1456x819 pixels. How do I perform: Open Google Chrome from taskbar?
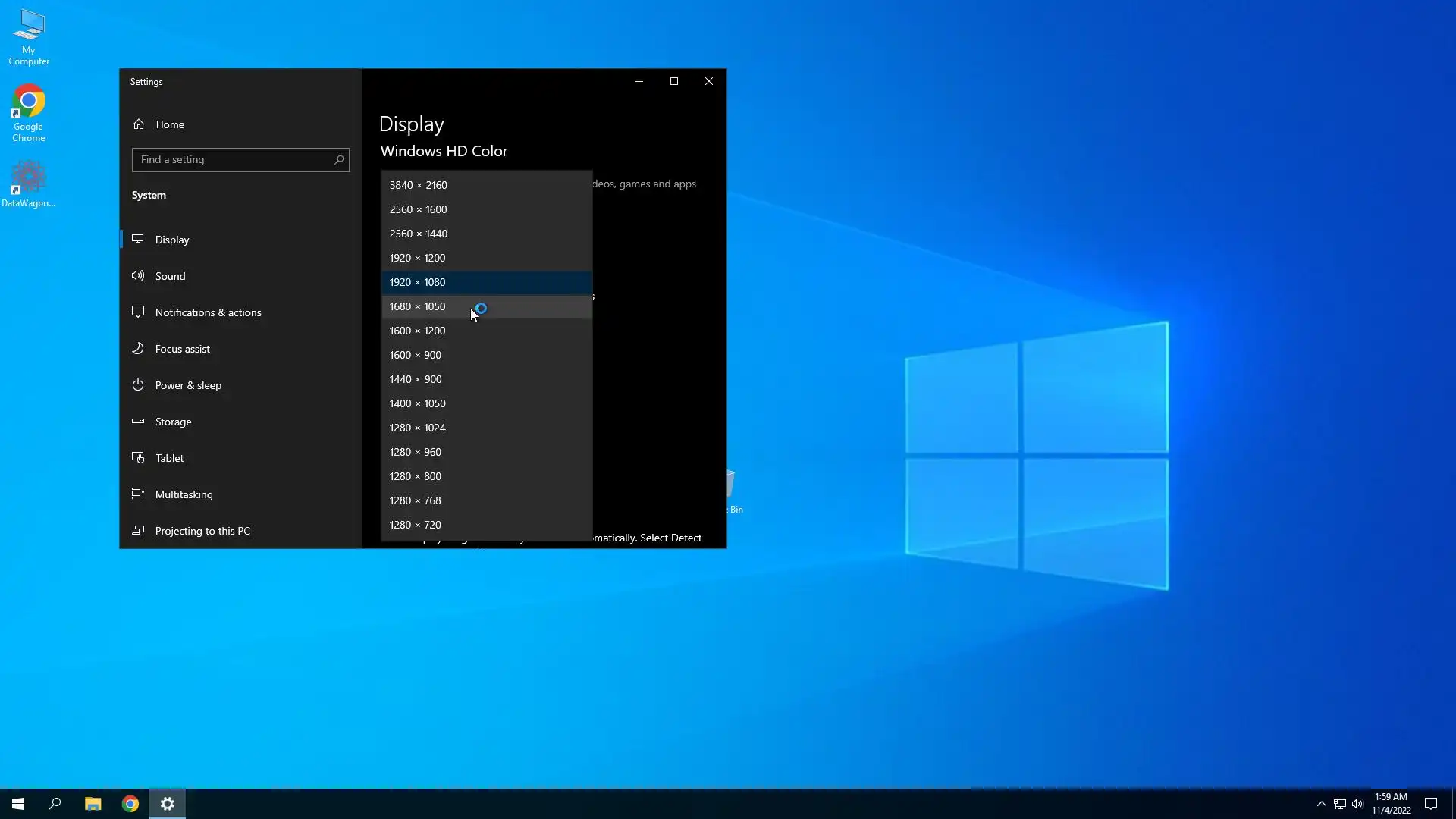(130, 804)
